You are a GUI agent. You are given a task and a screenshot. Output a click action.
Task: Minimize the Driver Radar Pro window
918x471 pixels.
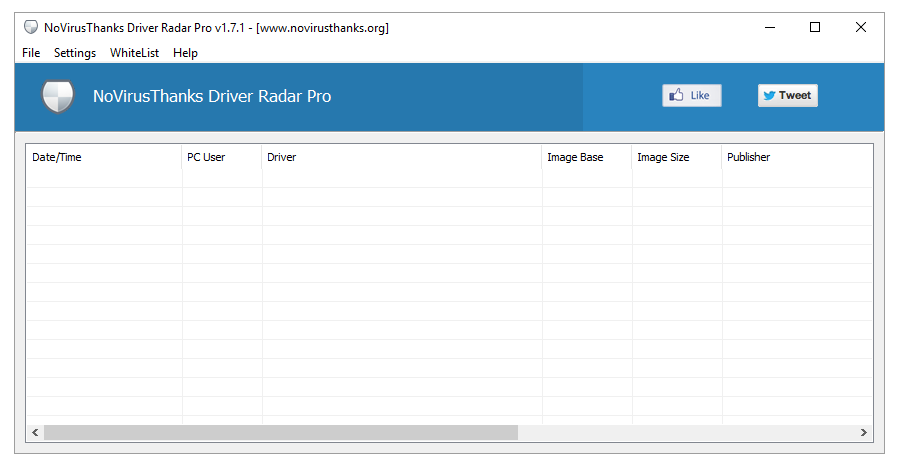tap(770, 27)
